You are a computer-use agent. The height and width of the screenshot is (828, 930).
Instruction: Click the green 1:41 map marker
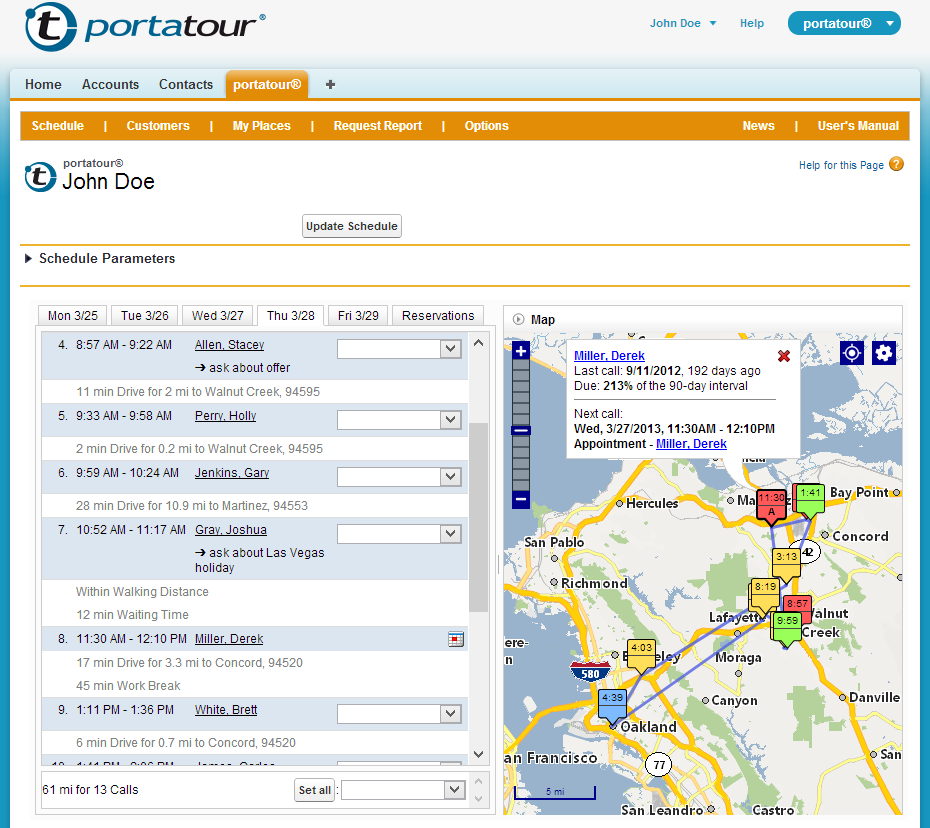coord(810,500)
